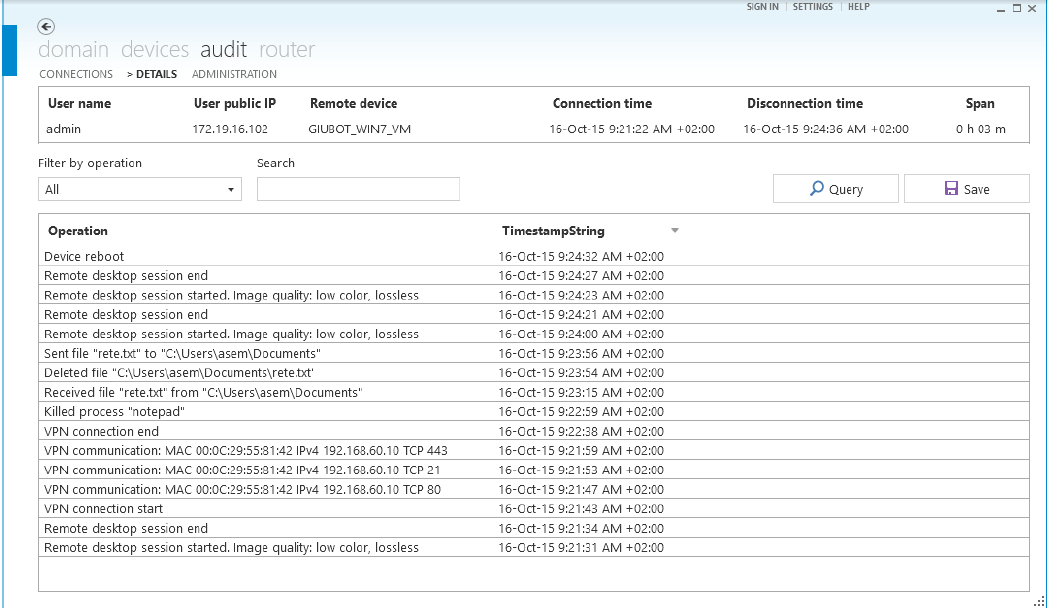Open SETTINGS from top bar
1048x609 pixels.
pos(813,7)
